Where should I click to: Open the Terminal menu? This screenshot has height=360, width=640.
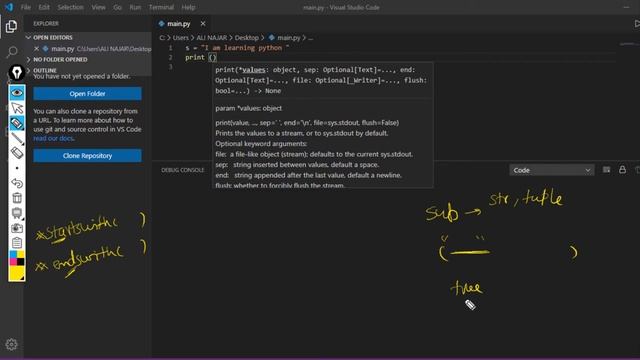click(x=161, y=7)
